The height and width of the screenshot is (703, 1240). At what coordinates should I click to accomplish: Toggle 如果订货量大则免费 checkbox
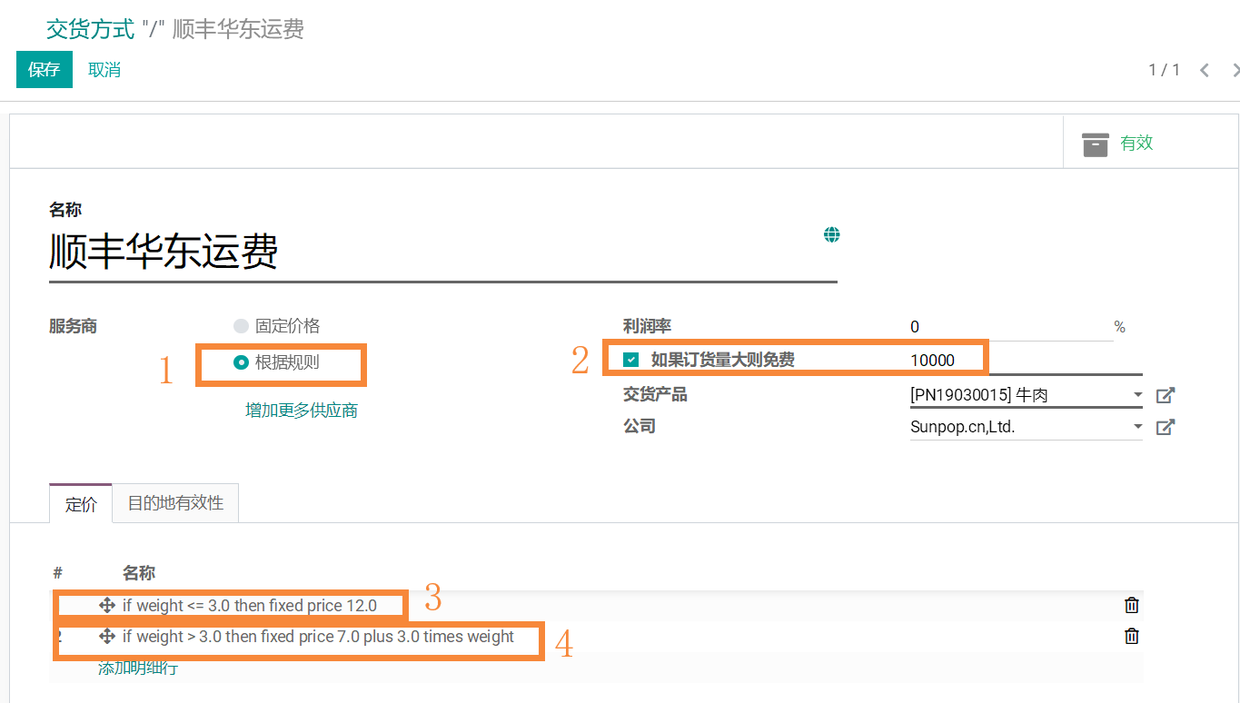pyautogui.click(x=631, y=360)
